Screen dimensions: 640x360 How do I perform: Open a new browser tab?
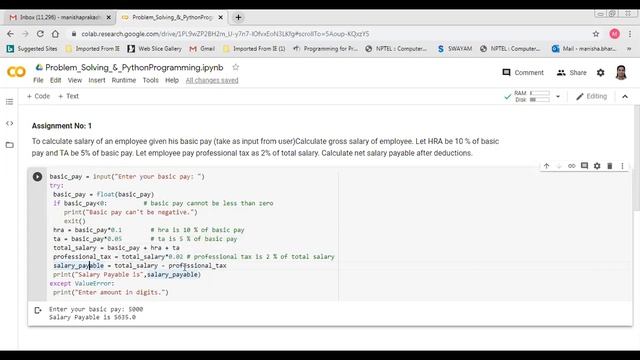click(238, 17)
